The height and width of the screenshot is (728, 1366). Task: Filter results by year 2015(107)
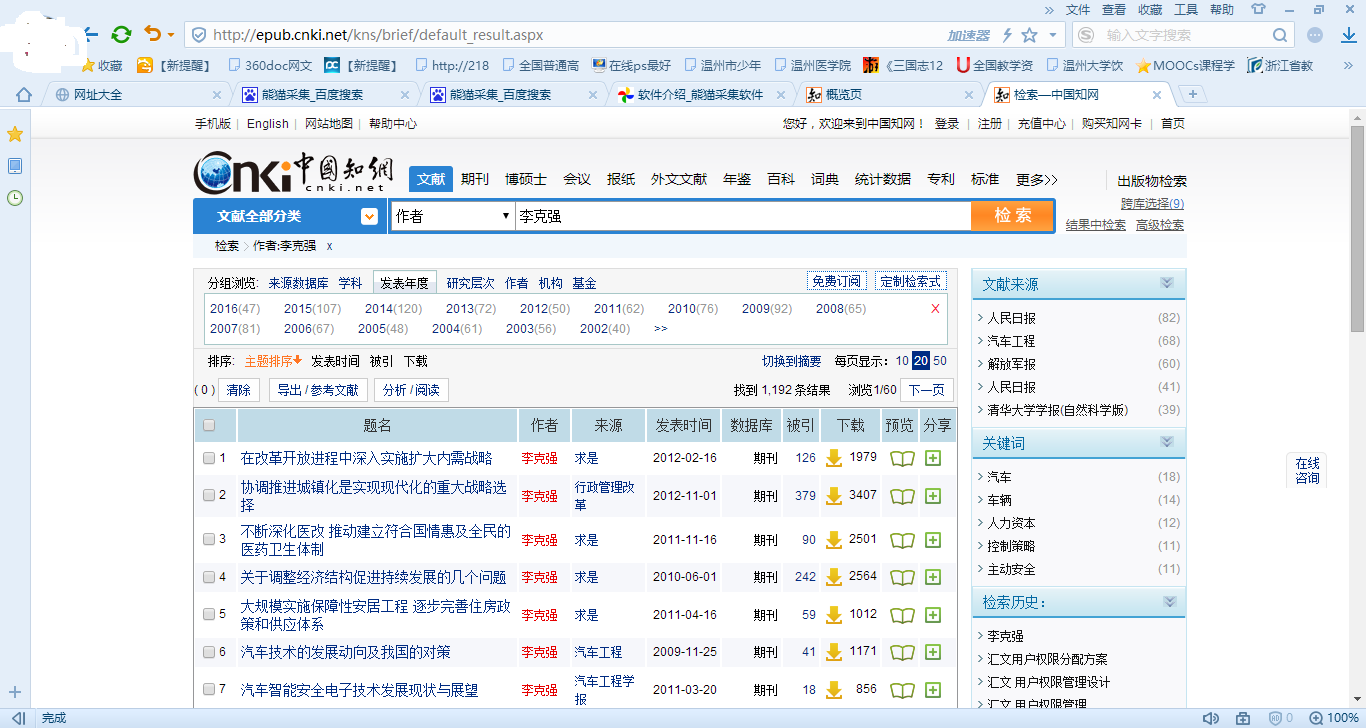pyautogui.click(x=312, y=309)
